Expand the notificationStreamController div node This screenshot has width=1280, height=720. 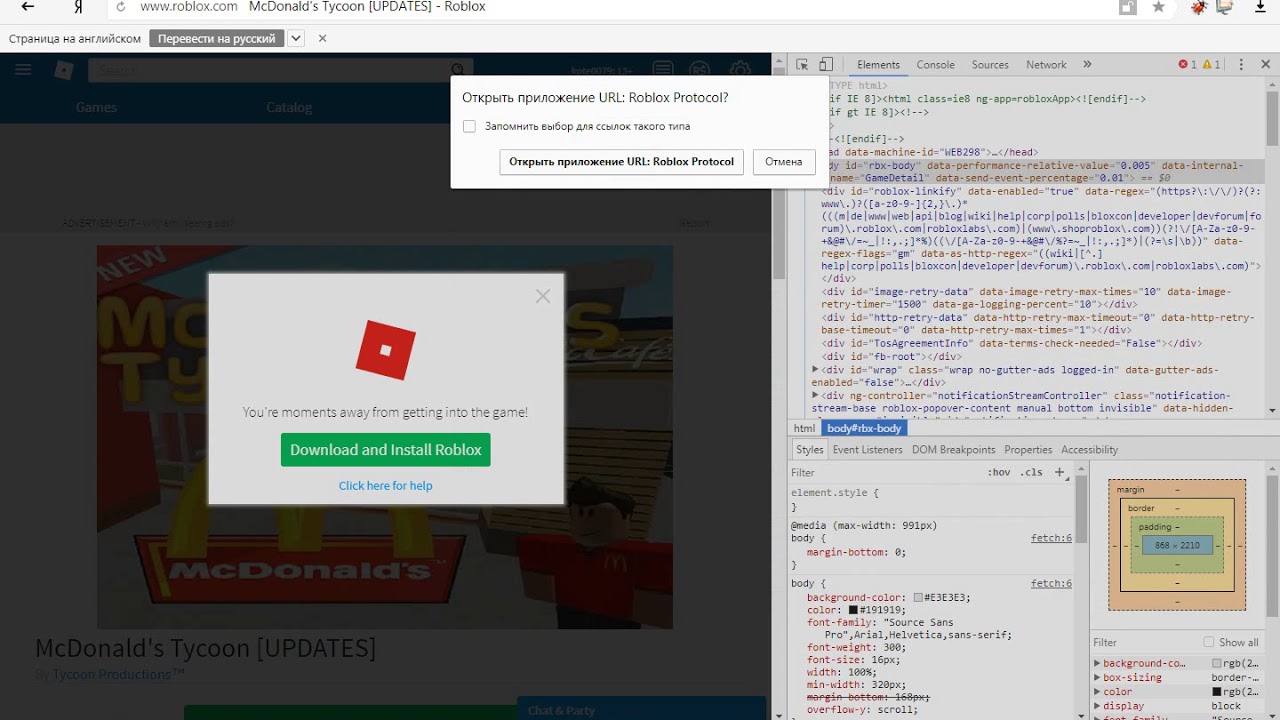(815, 396)
